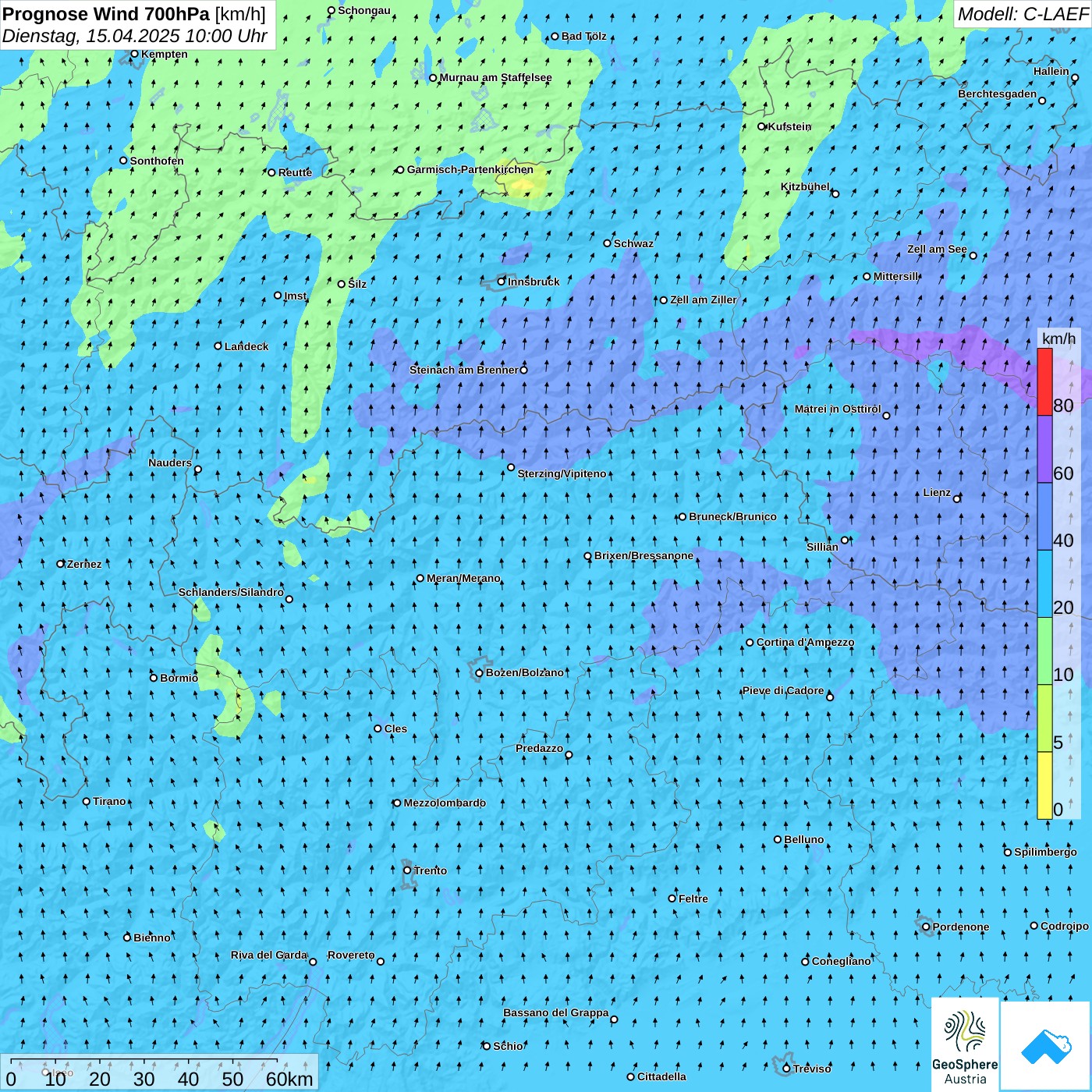Viewport: 1092px width, 1092px height.
Task: Click the Mezzolombardo town label
Action: click(x=445, y=803)
